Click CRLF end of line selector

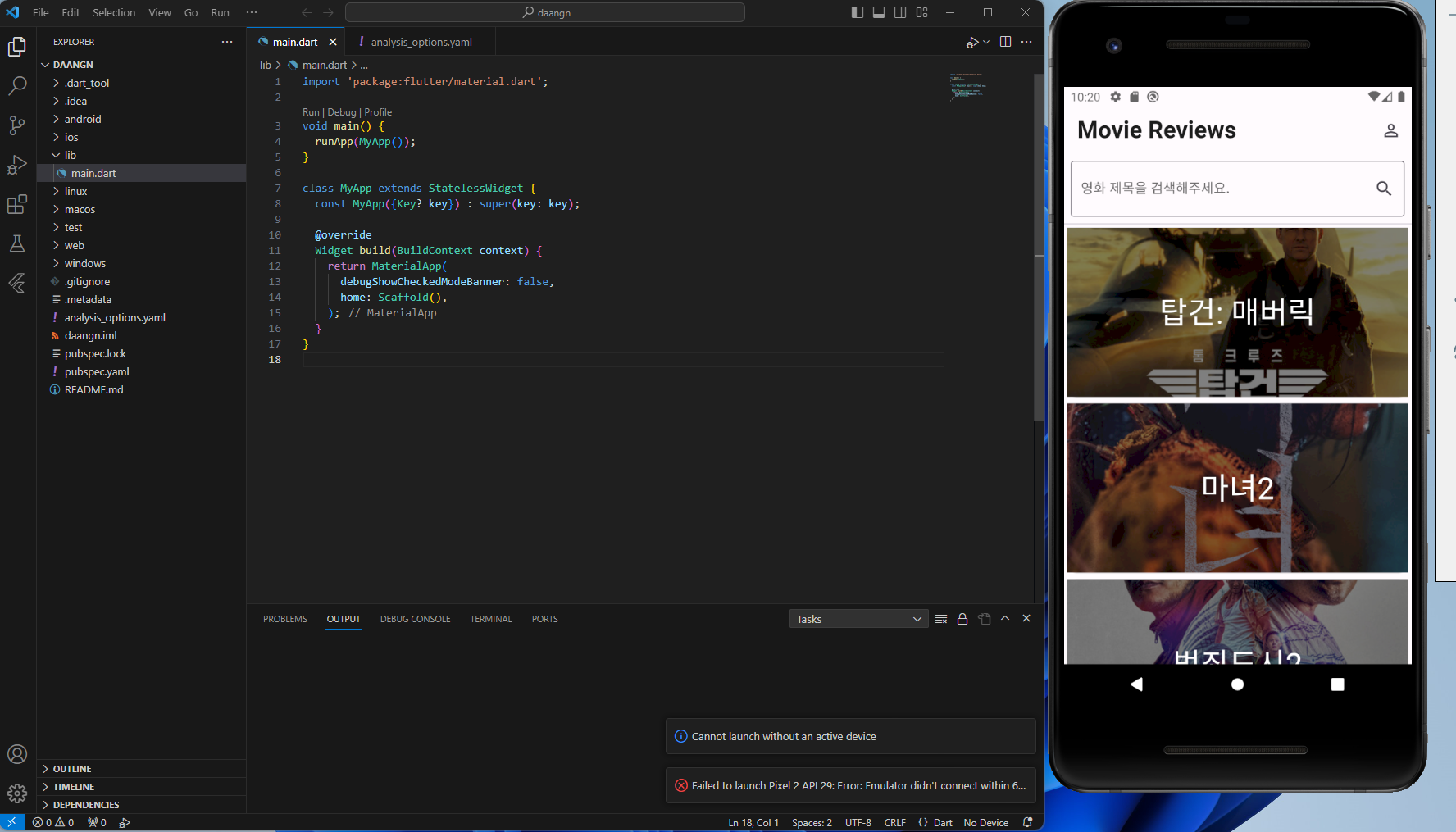894,822
